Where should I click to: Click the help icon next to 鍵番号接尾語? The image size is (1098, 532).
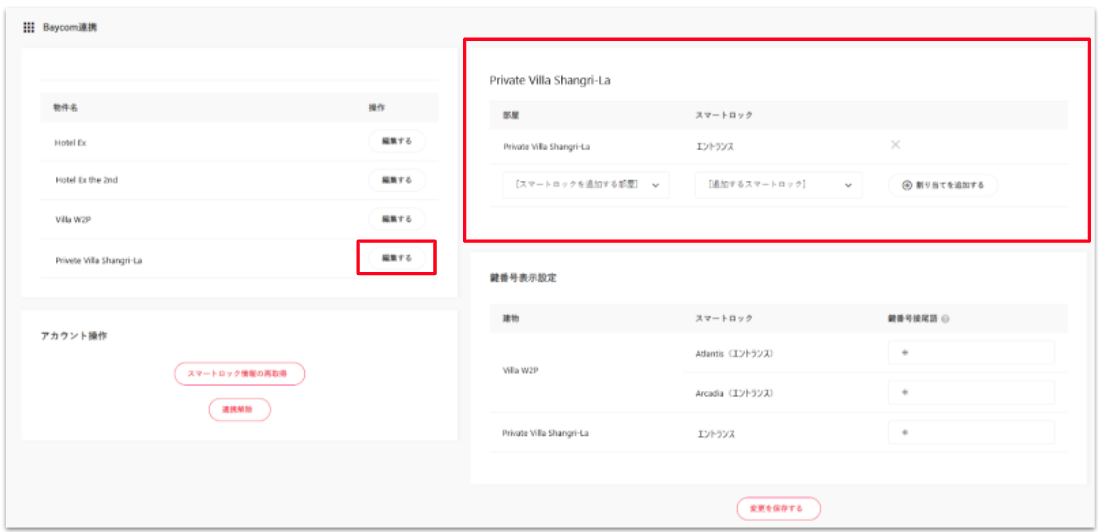pyautogui.click(x=945, y=319)
